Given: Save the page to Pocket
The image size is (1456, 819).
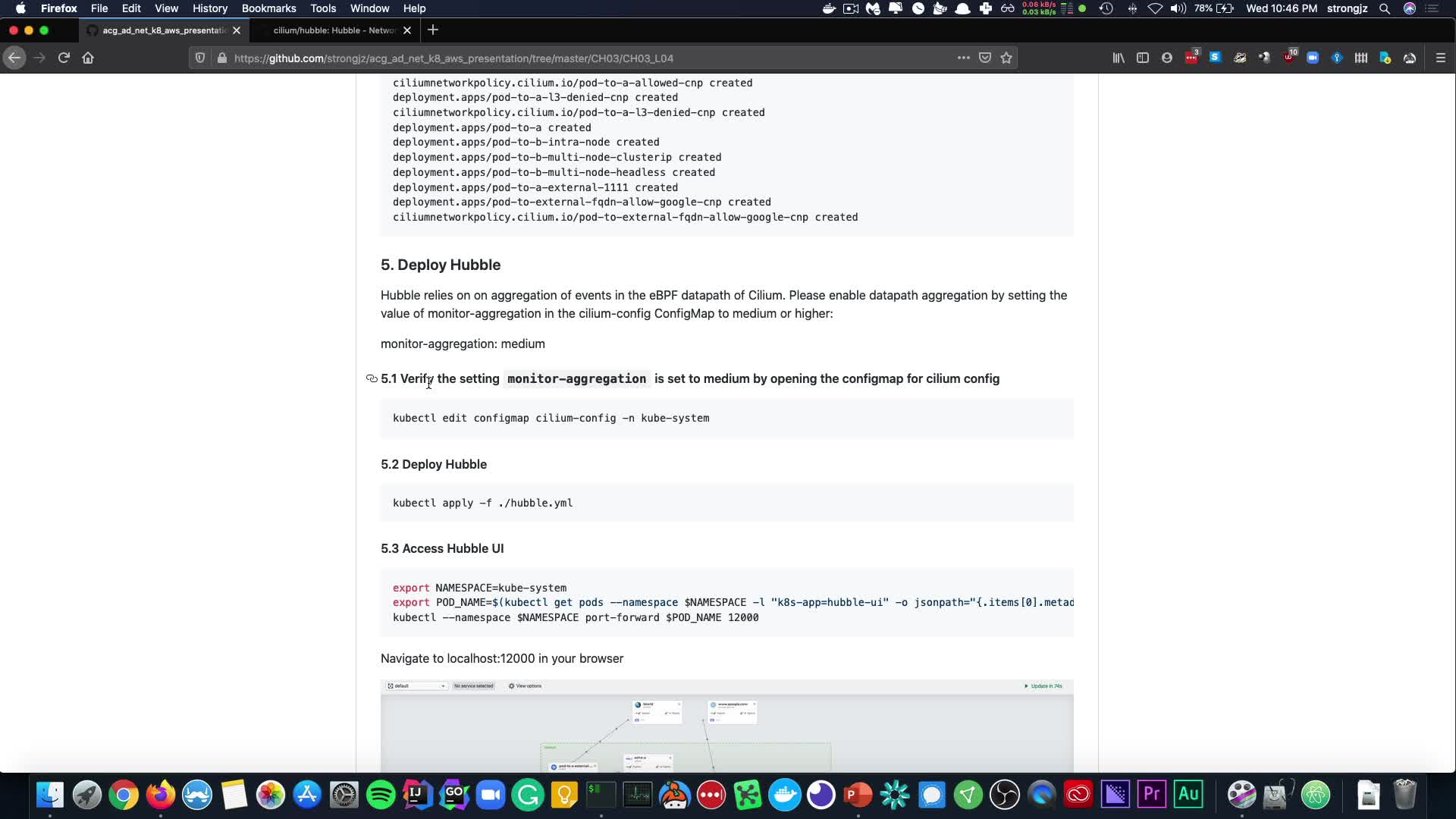Looking at the screenshot, I should pos(985,58).
